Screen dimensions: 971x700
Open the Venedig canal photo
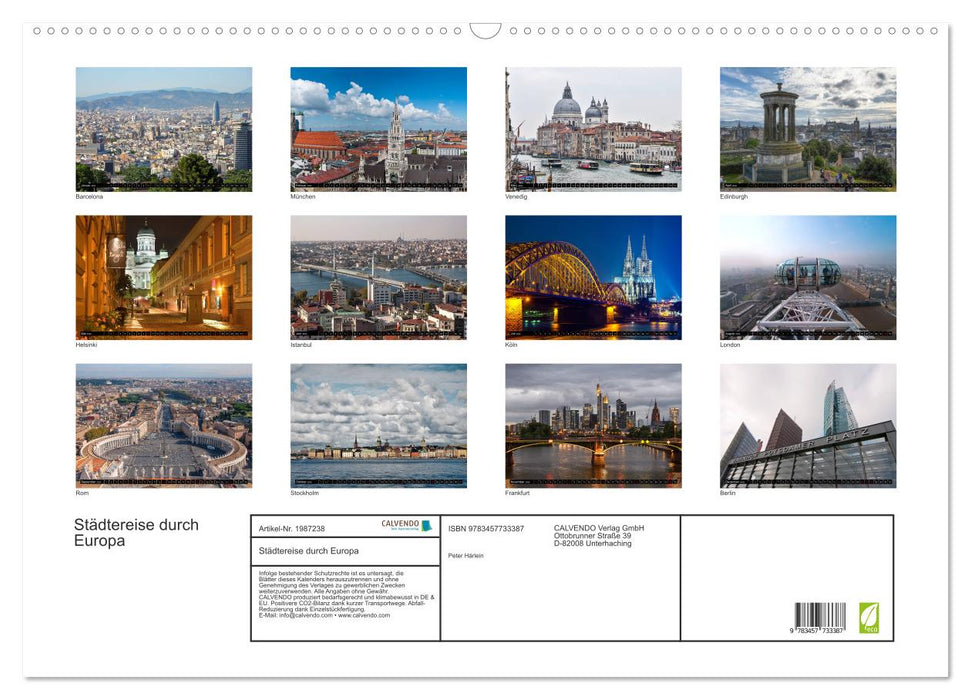(593, 127)
